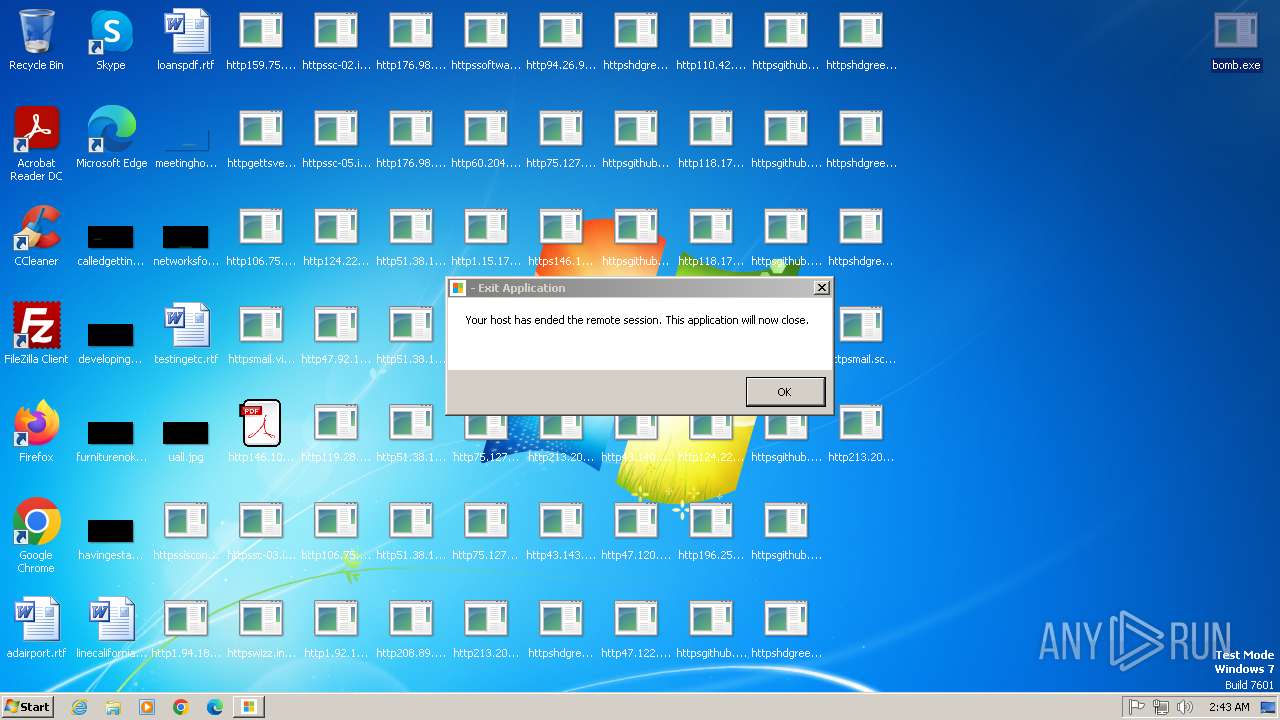Select the http110.42... file icon
This screenshot has height=720, width=1280.
711,40
